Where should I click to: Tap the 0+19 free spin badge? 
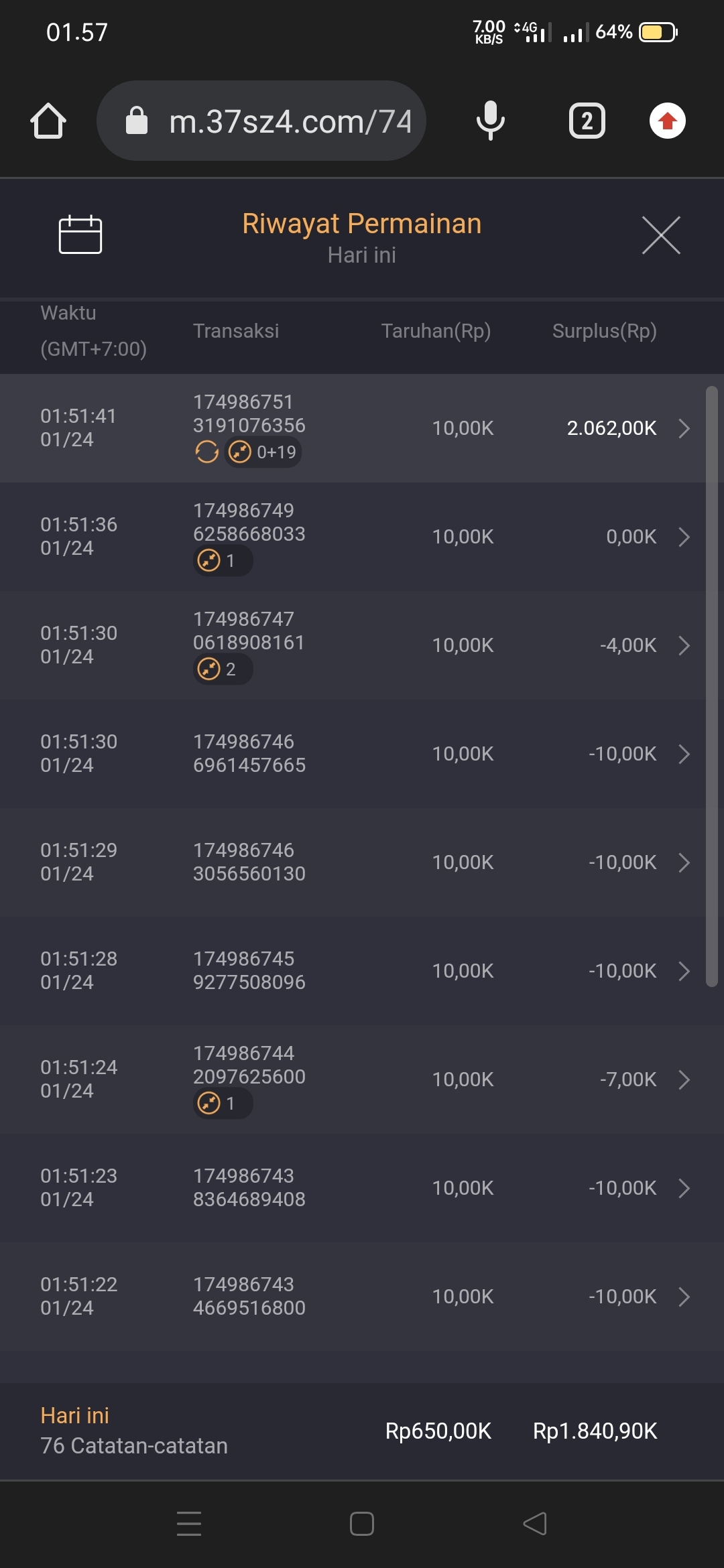(x=263, y=452)
